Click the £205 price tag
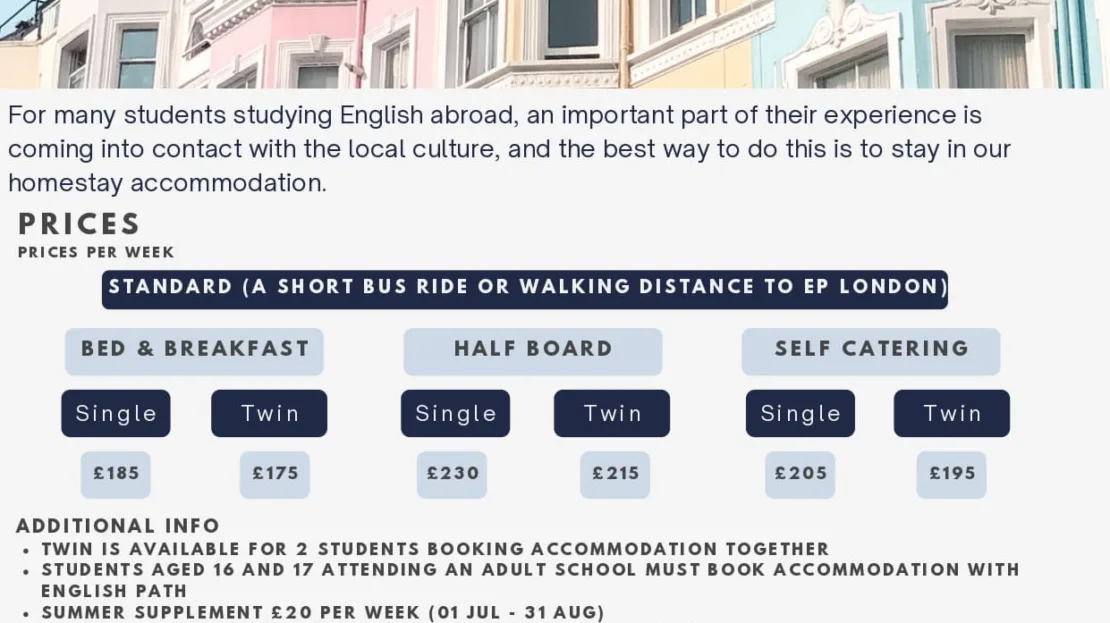The width and height of the screenshot is (1110, 623). pos(800,474)
